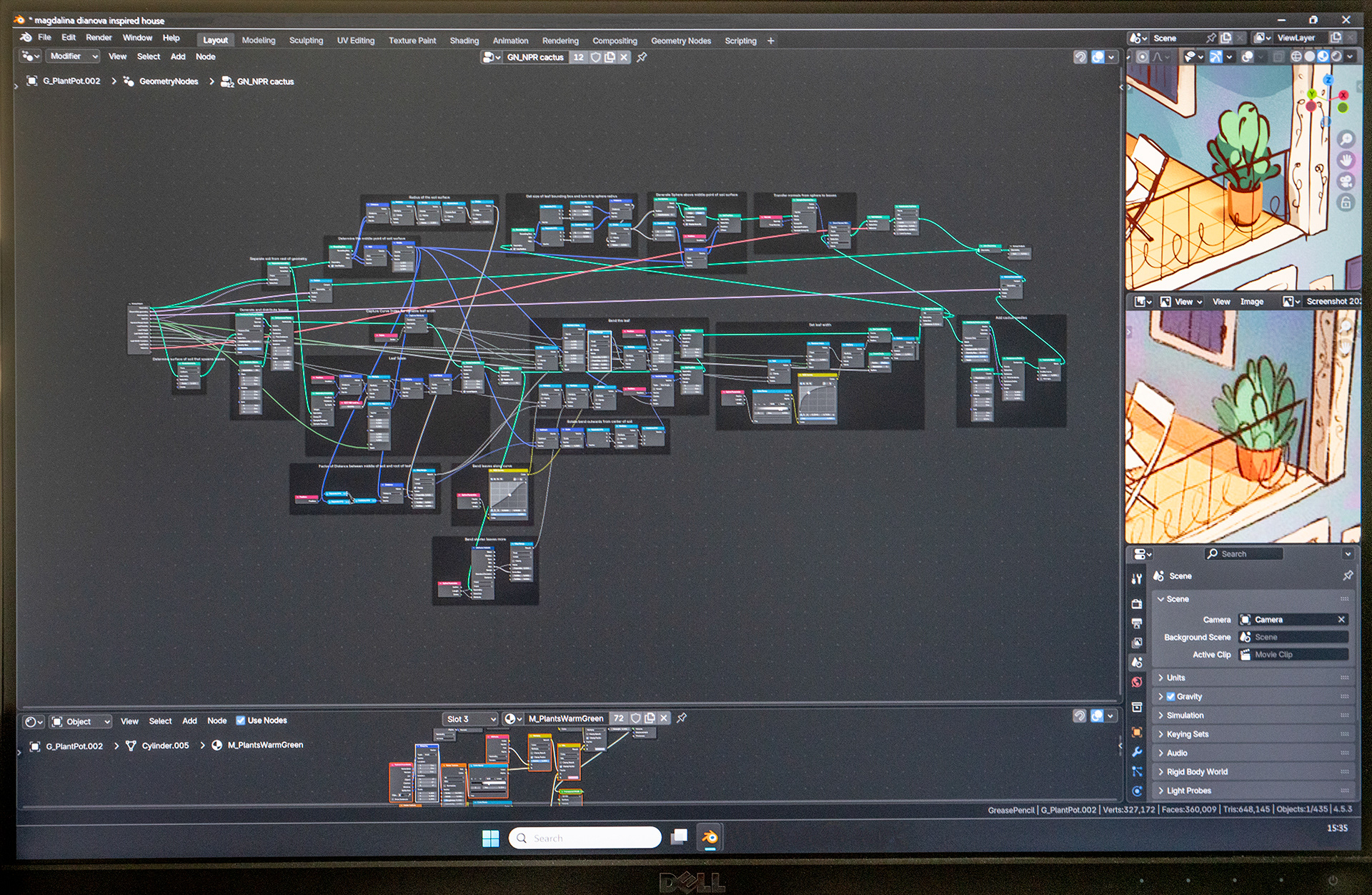Open the Modifiers wrench properties tab
1372x895 pixels.
click(x=1137, y=752)
